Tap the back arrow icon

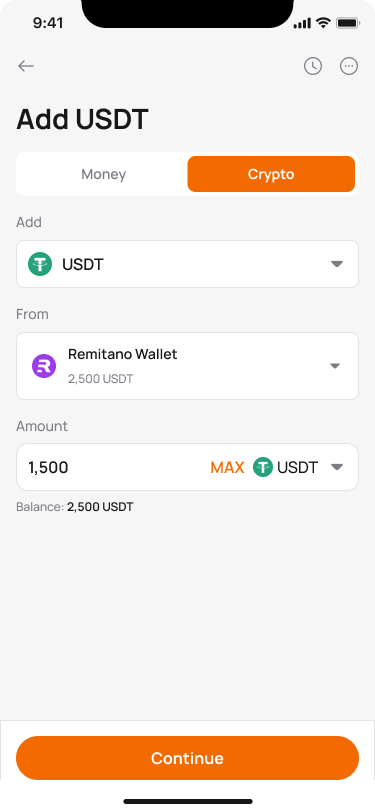26,66
